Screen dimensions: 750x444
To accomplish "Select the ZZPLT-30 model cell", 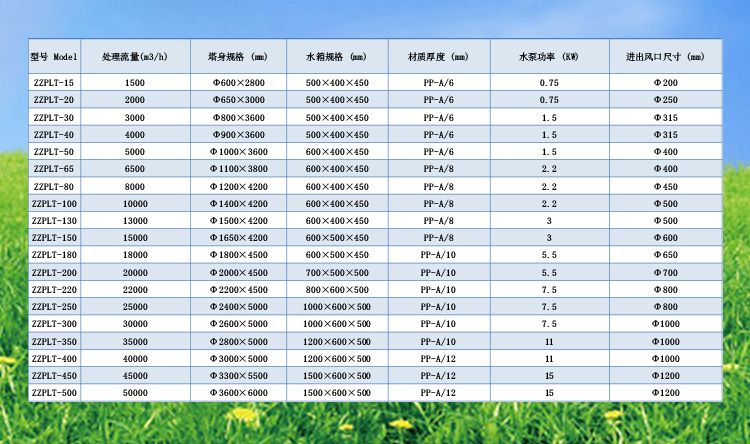I will tap(54, 117).
